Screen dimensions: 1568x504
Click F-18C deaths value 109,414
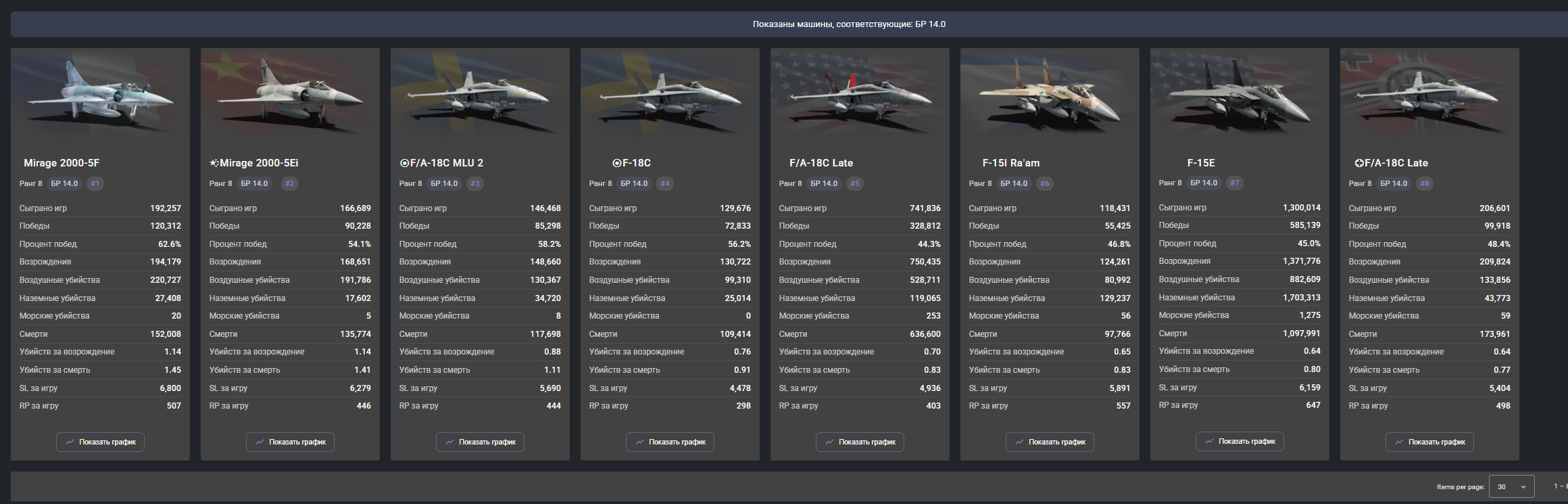point(735,334)
